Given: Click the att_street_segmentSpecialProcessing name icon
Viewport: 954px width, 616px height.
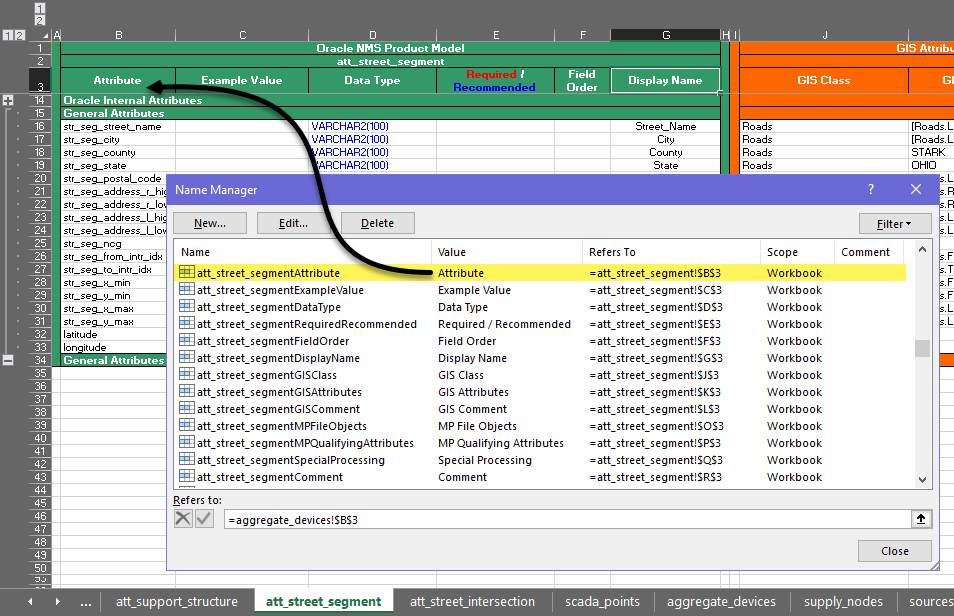Looking at the screenshot, I should [187, 460].
